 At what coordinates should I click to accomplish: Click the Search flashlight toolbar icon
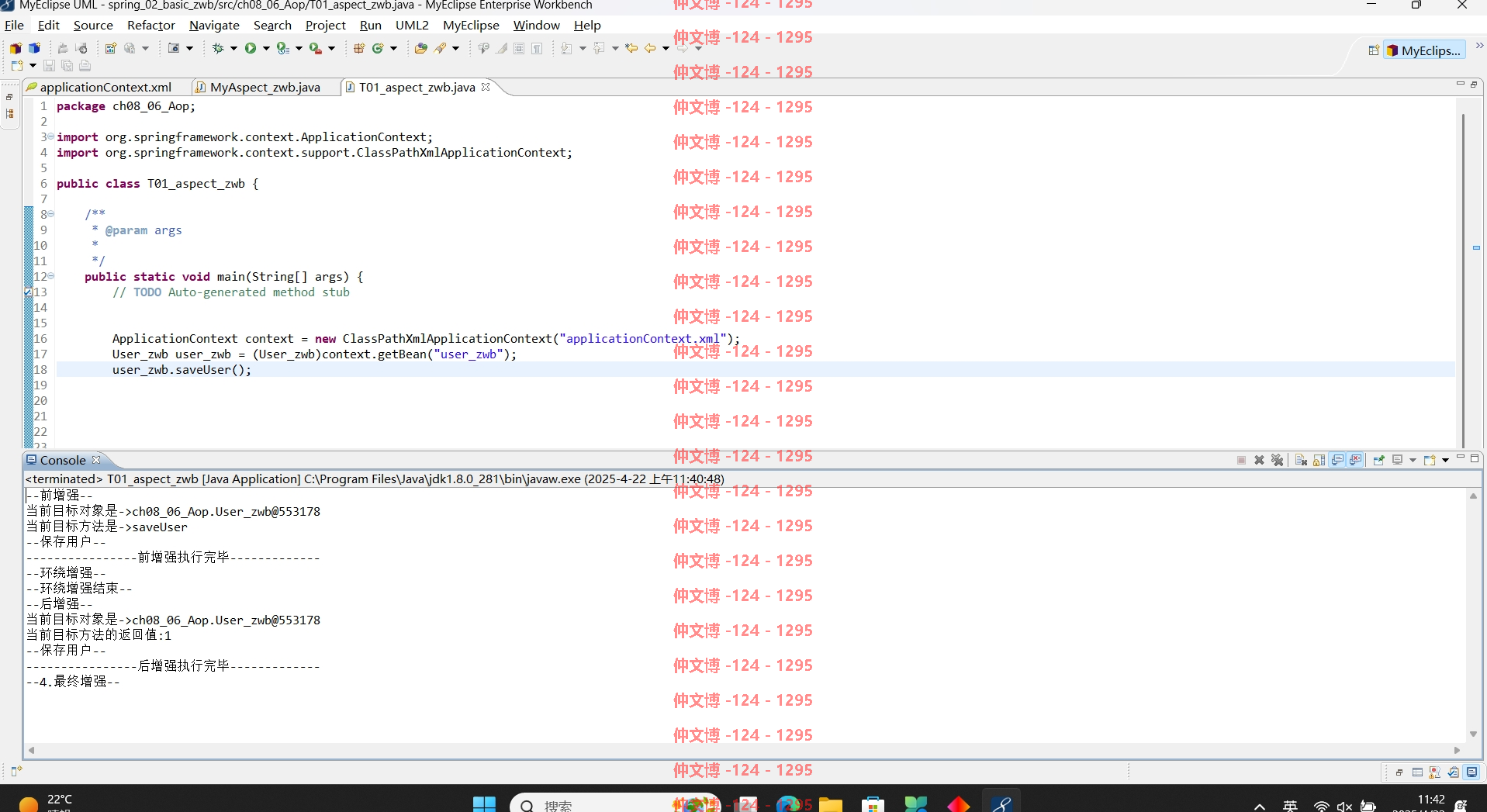pos(441,49)
